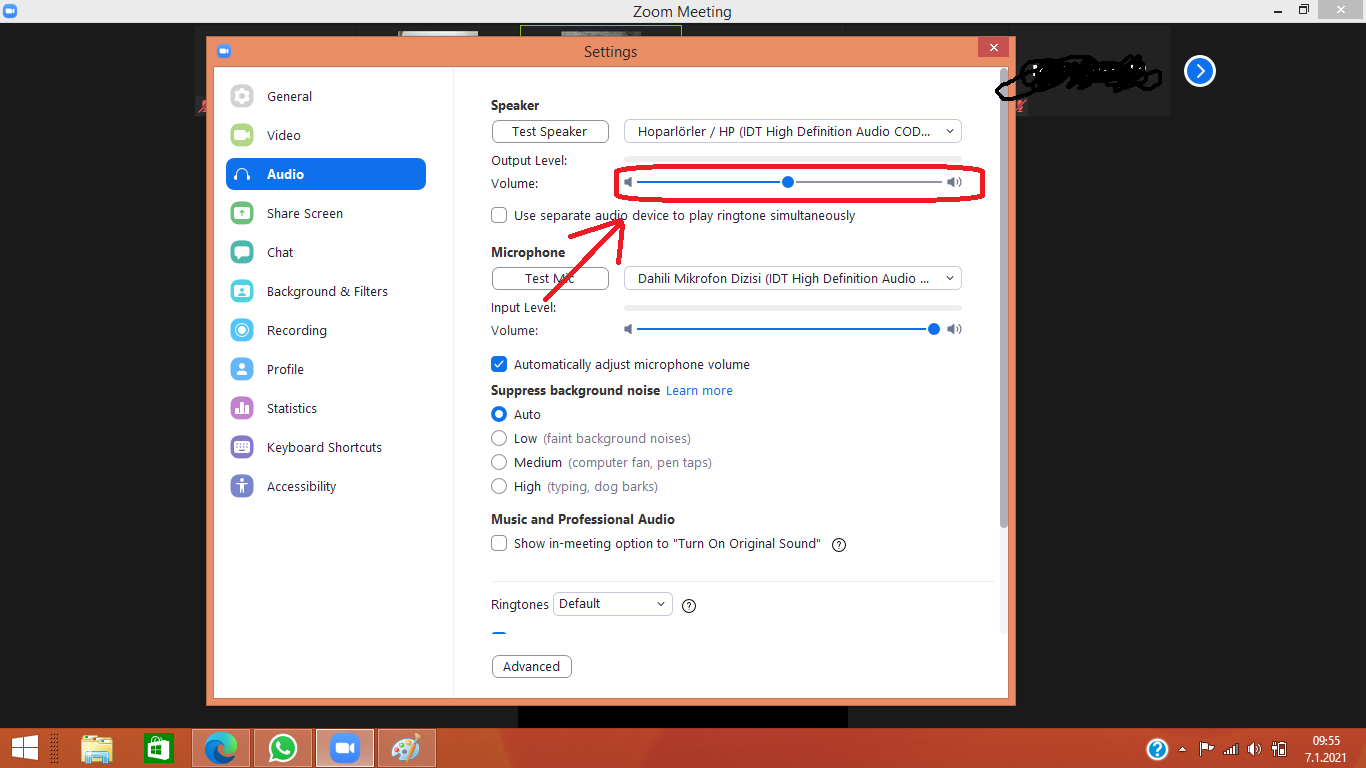Viewport: 1366px width, 768px height.
Task: Enable separate audio device for ringtone
Action: [499, 215]
